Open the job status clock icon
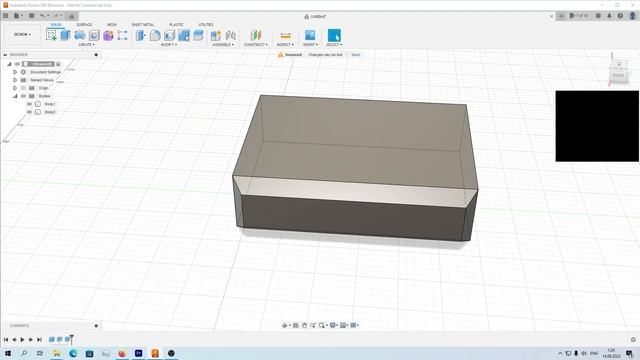Viewport: 640px width, 360px height. click(x=598, y=16)
